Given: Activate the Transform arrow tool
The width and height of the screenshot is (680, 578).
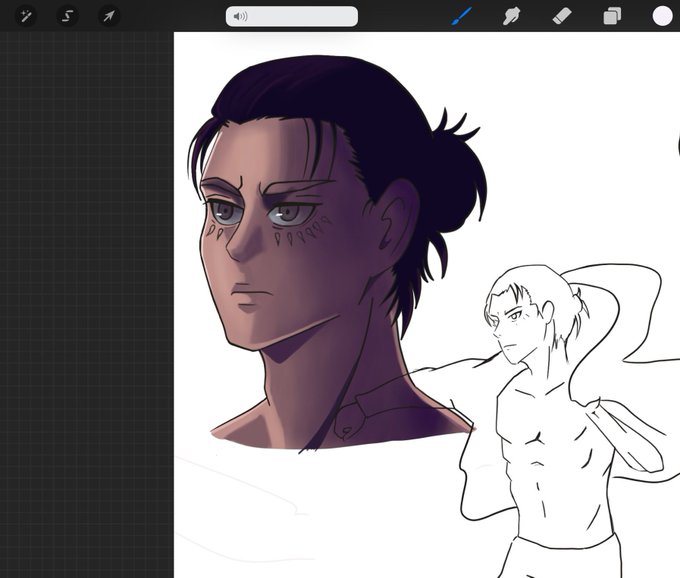Looking at the screenshot, I should tap(109, 16).
